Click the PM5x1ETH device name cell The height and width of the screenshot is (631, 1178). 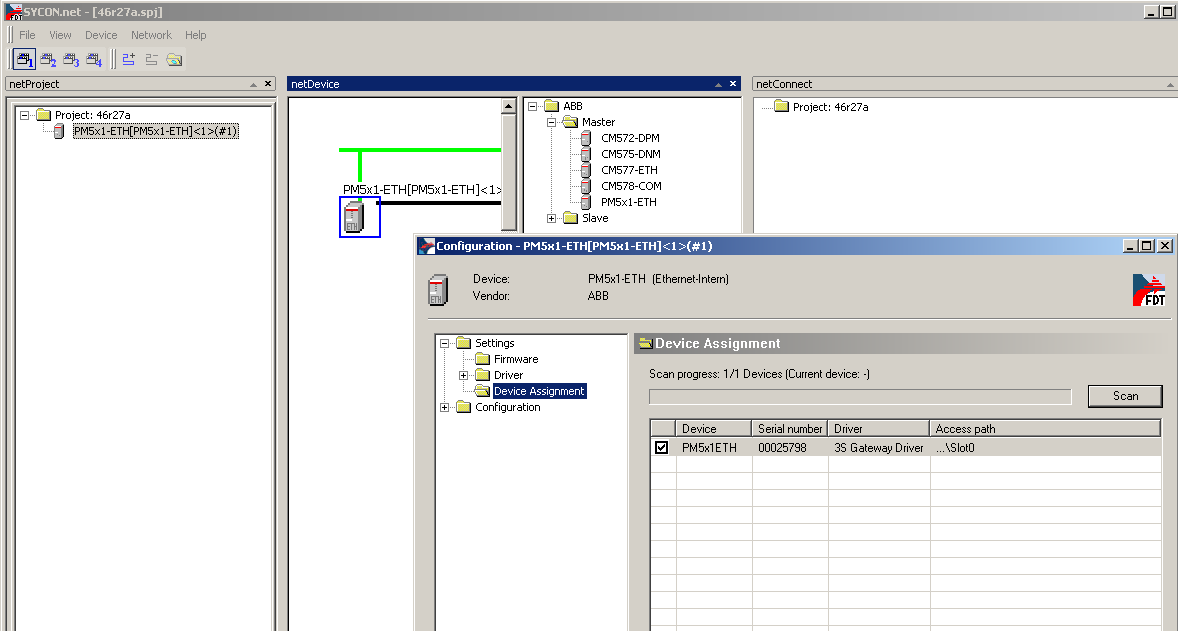(714, 448)
